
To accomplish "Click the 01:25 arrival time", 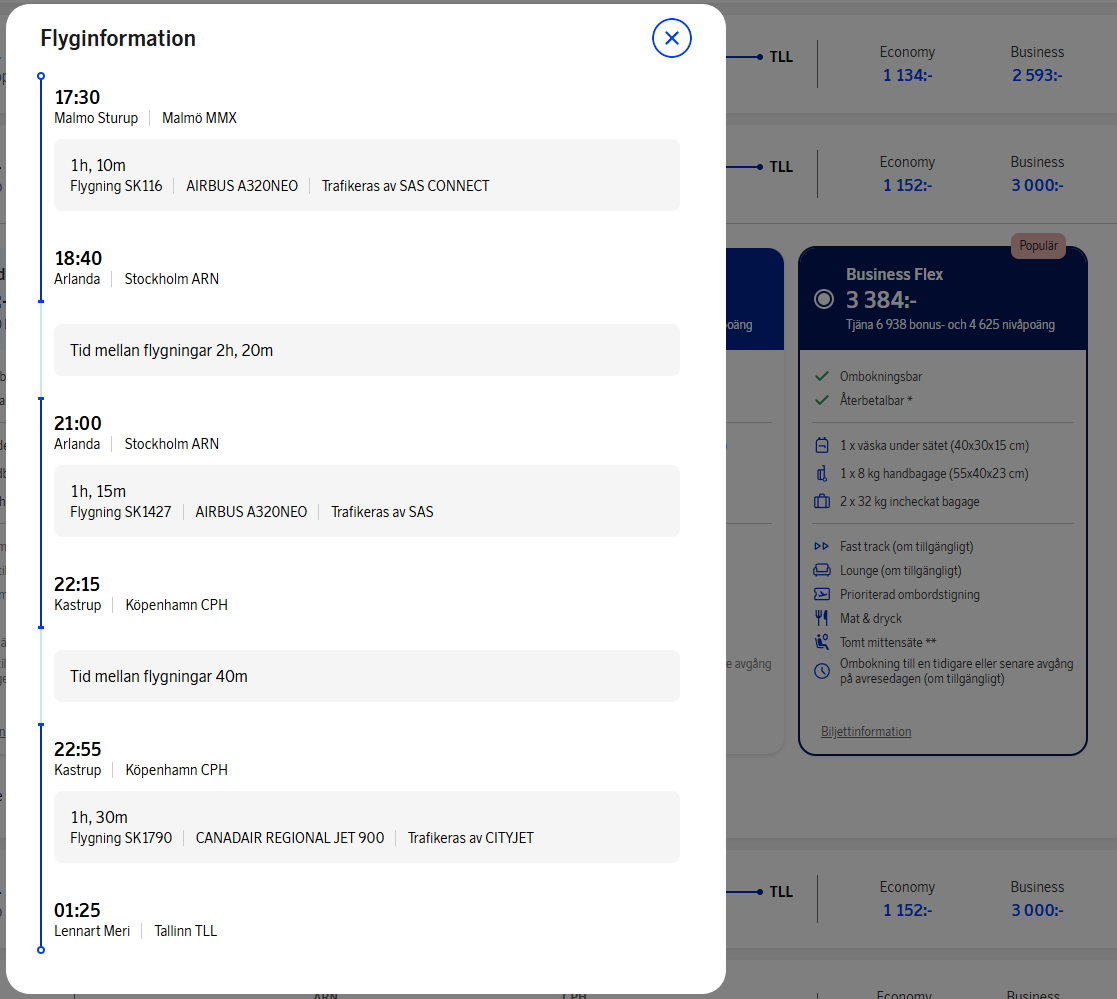I will (77, 911).
